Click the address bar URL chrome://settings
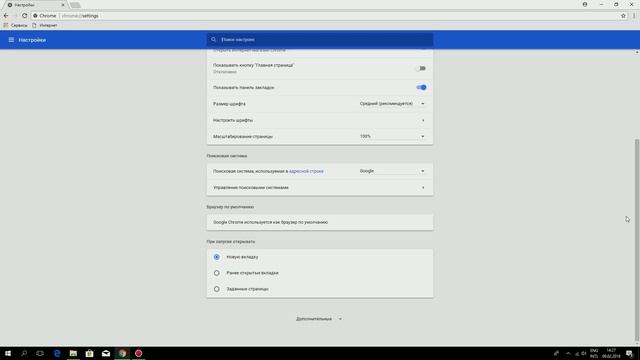Viewport: 640px width, 360px height. pos(80,16)
